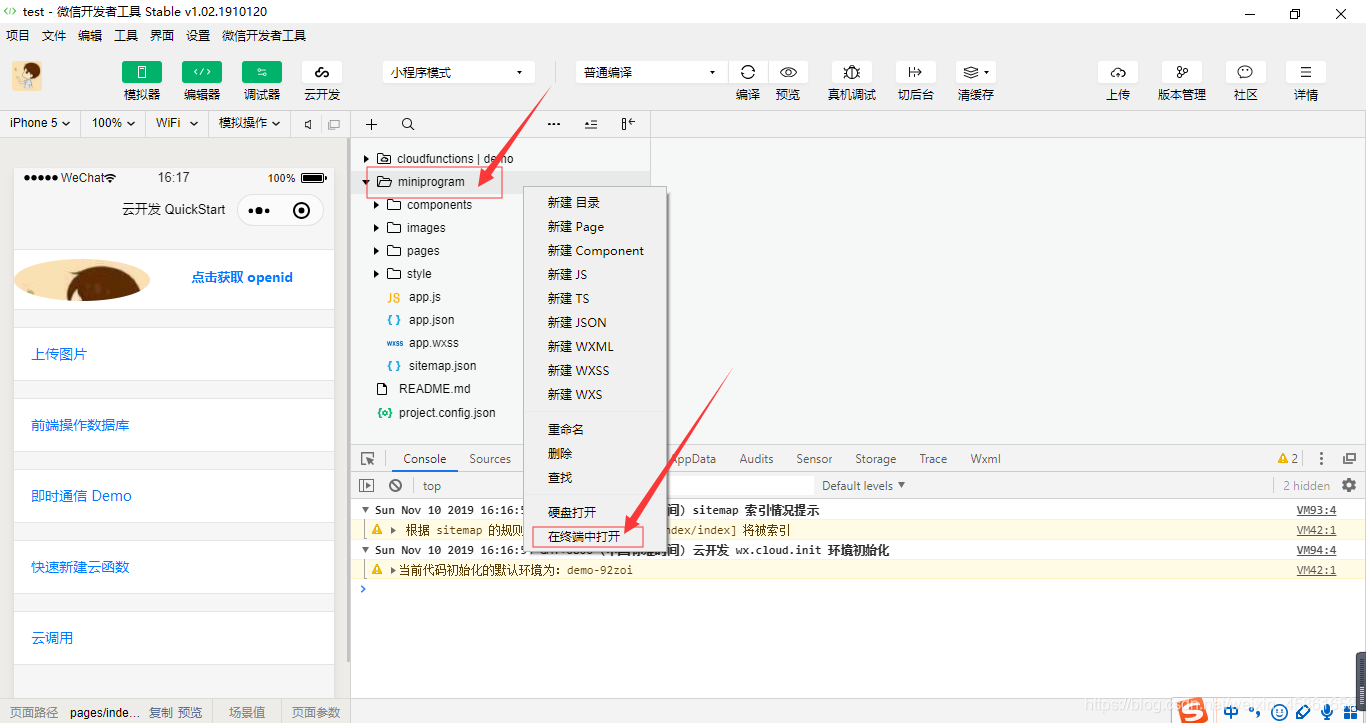Select 新建 WXML in context menu

596,346
